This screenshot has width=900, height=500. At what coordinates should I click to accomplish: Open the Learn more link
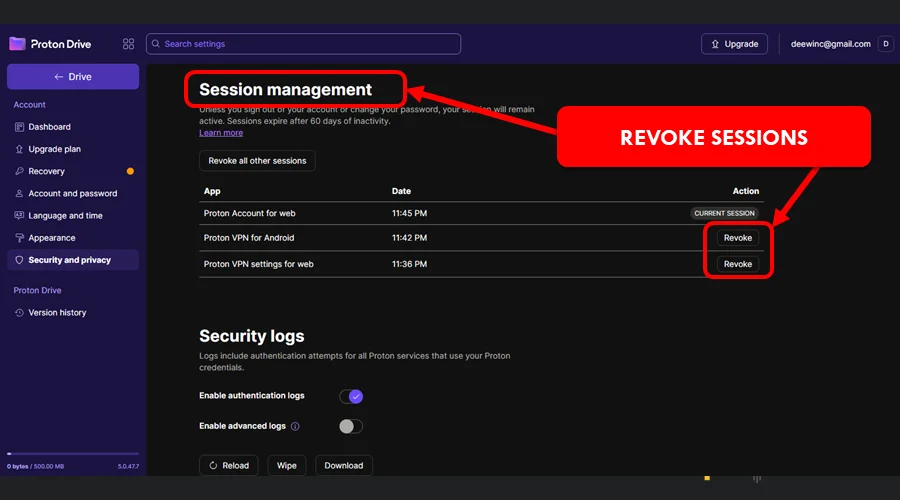point(221,133)
